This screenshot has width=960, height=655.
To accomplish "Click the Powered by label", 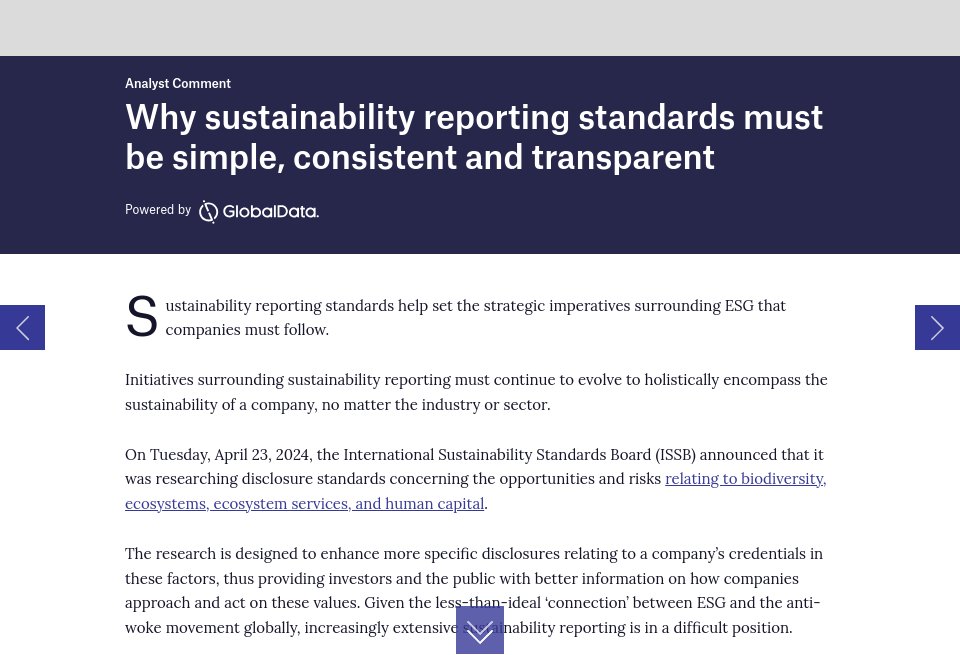I will (x=158, y=209).
